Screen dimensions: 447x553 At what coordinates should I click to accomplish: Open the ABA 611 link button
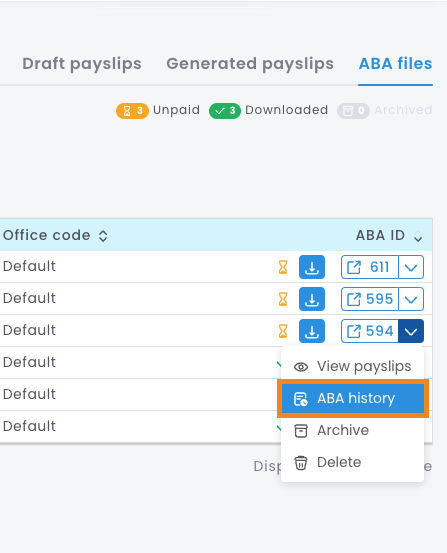(370, 267)
